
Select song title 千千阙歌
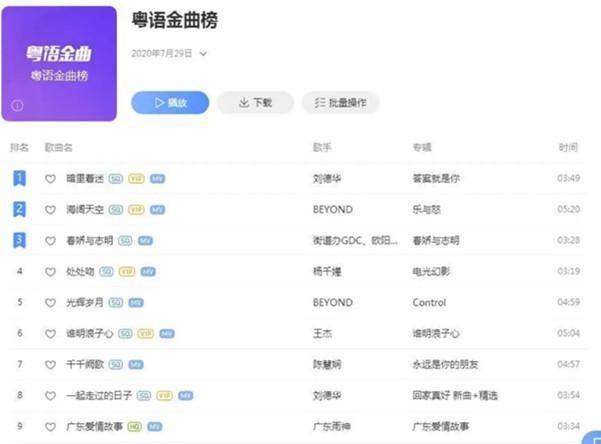(x=85, y=365)
